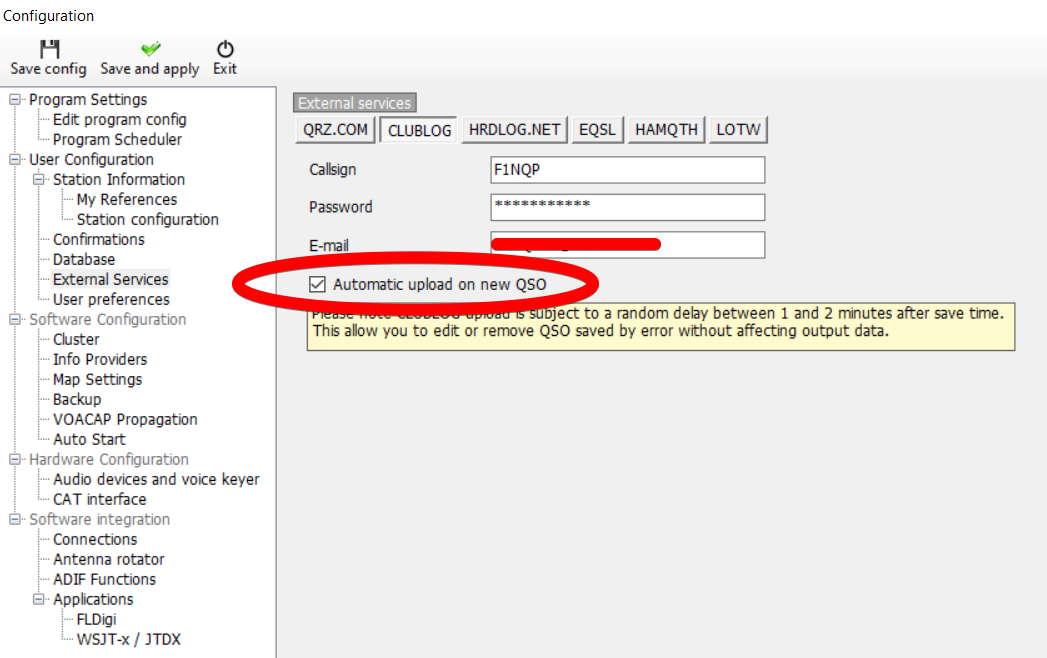Toggle Automatic upload on new QSO checkbox
The height and width of the screenshot is (658, 1047).
317,285
